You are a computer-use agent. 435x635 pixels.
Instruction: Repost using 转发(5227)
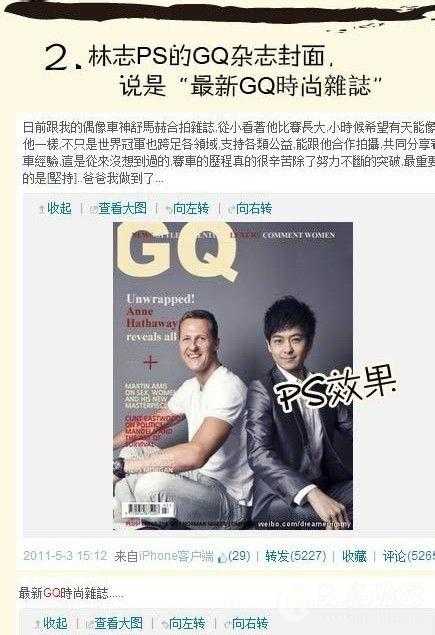[296, 556]
